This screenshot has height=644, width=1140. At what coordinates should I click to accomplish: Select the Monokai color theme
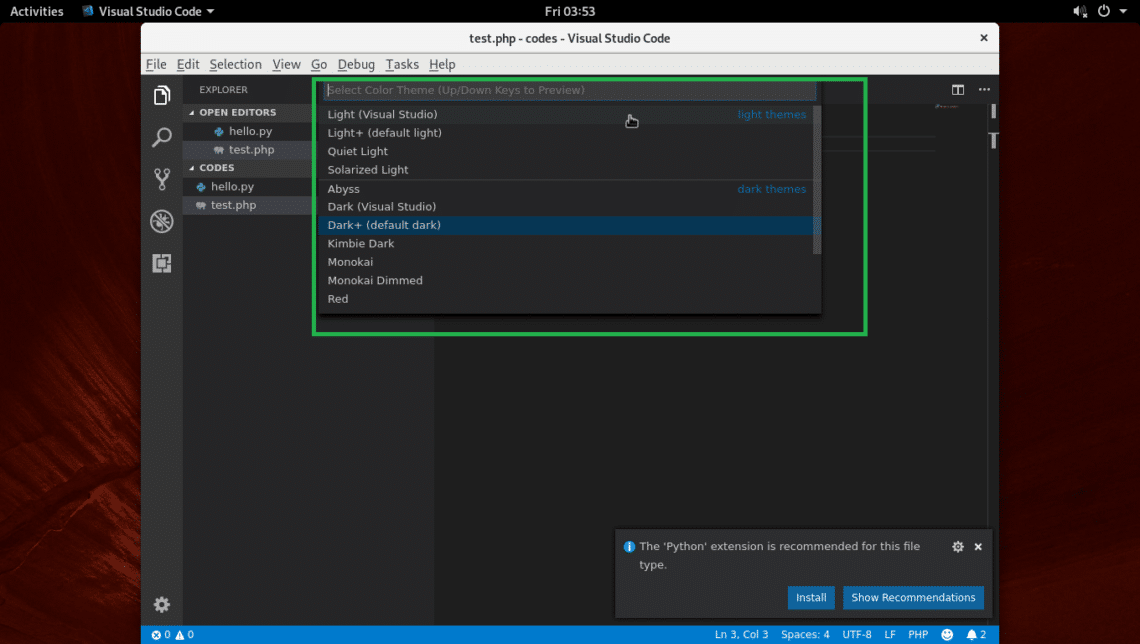click(350, 262)
